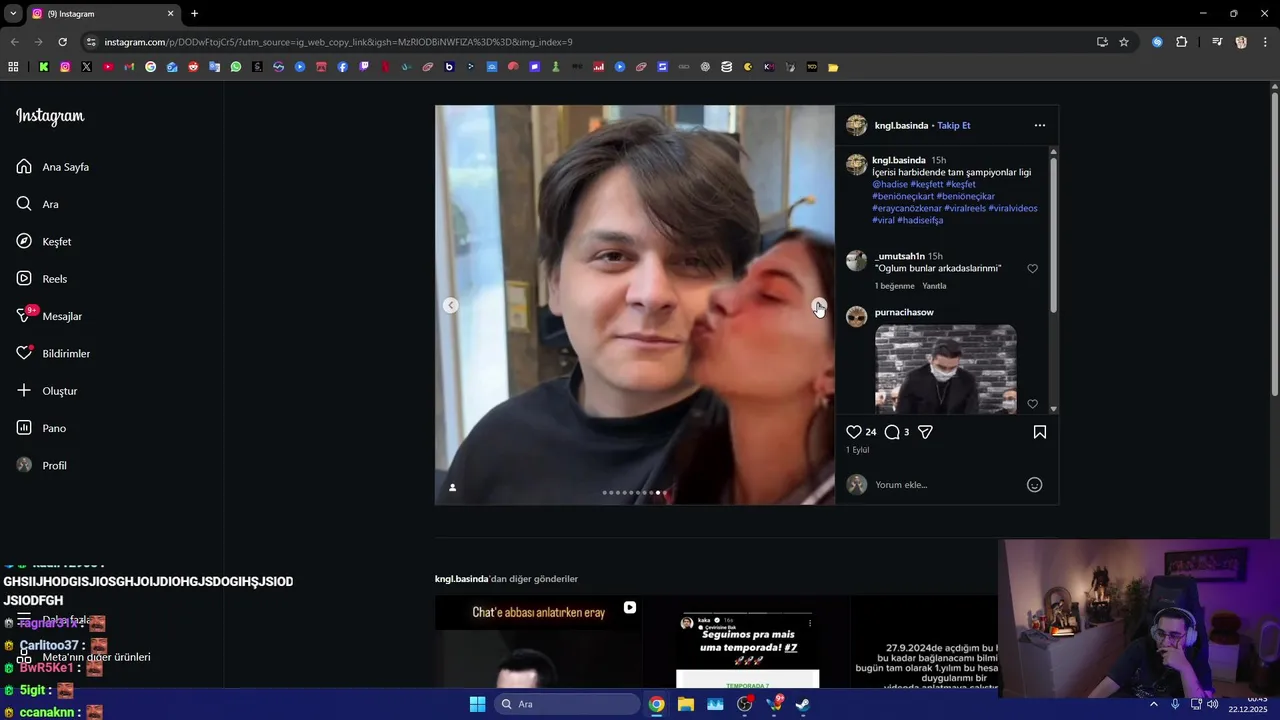The image size is (1280, 720).
Task: Click the Instagram logo
Action: [50, 116]
